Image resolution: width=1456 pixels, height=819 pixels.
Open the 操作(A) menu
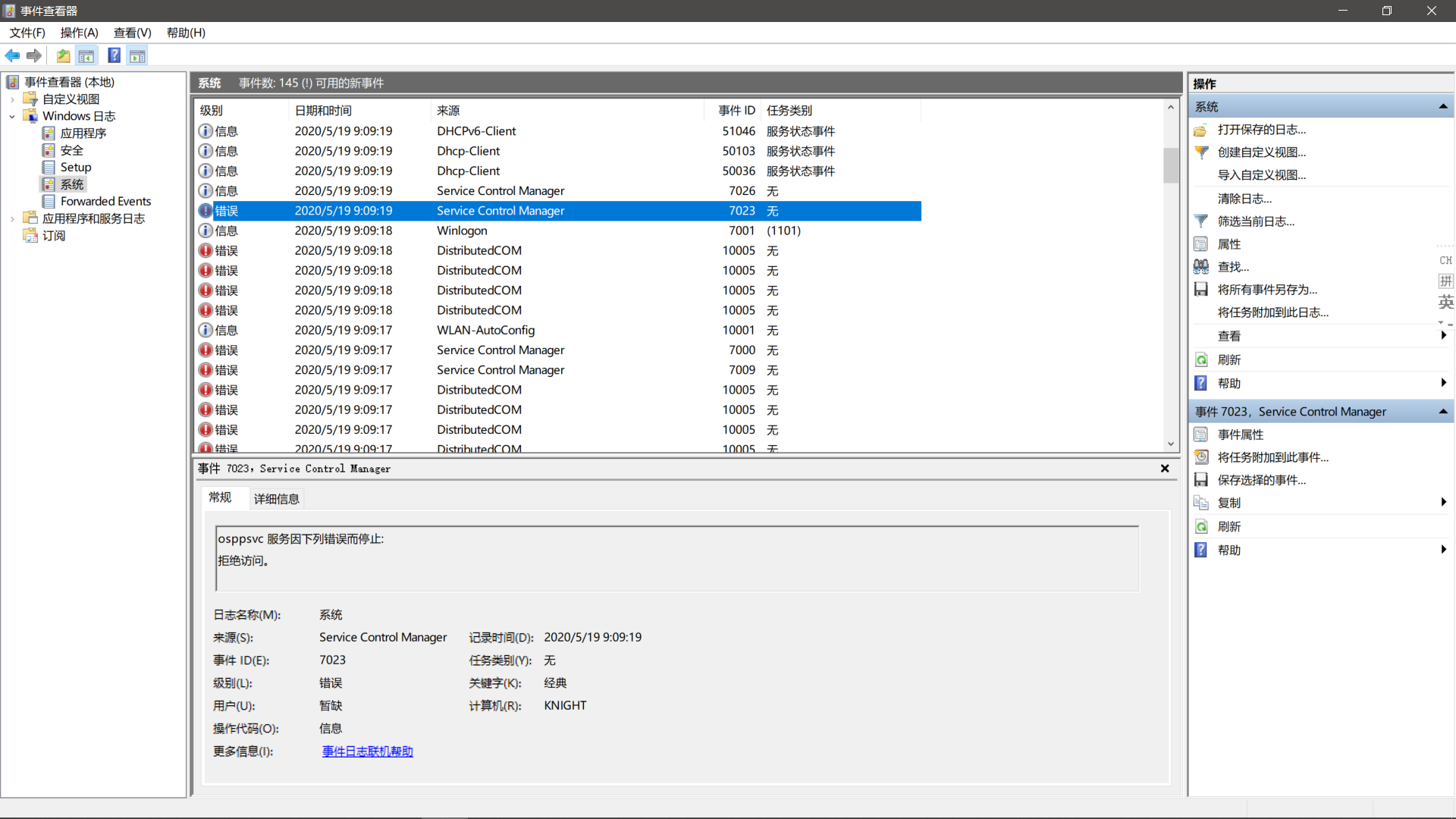[79, 33]
